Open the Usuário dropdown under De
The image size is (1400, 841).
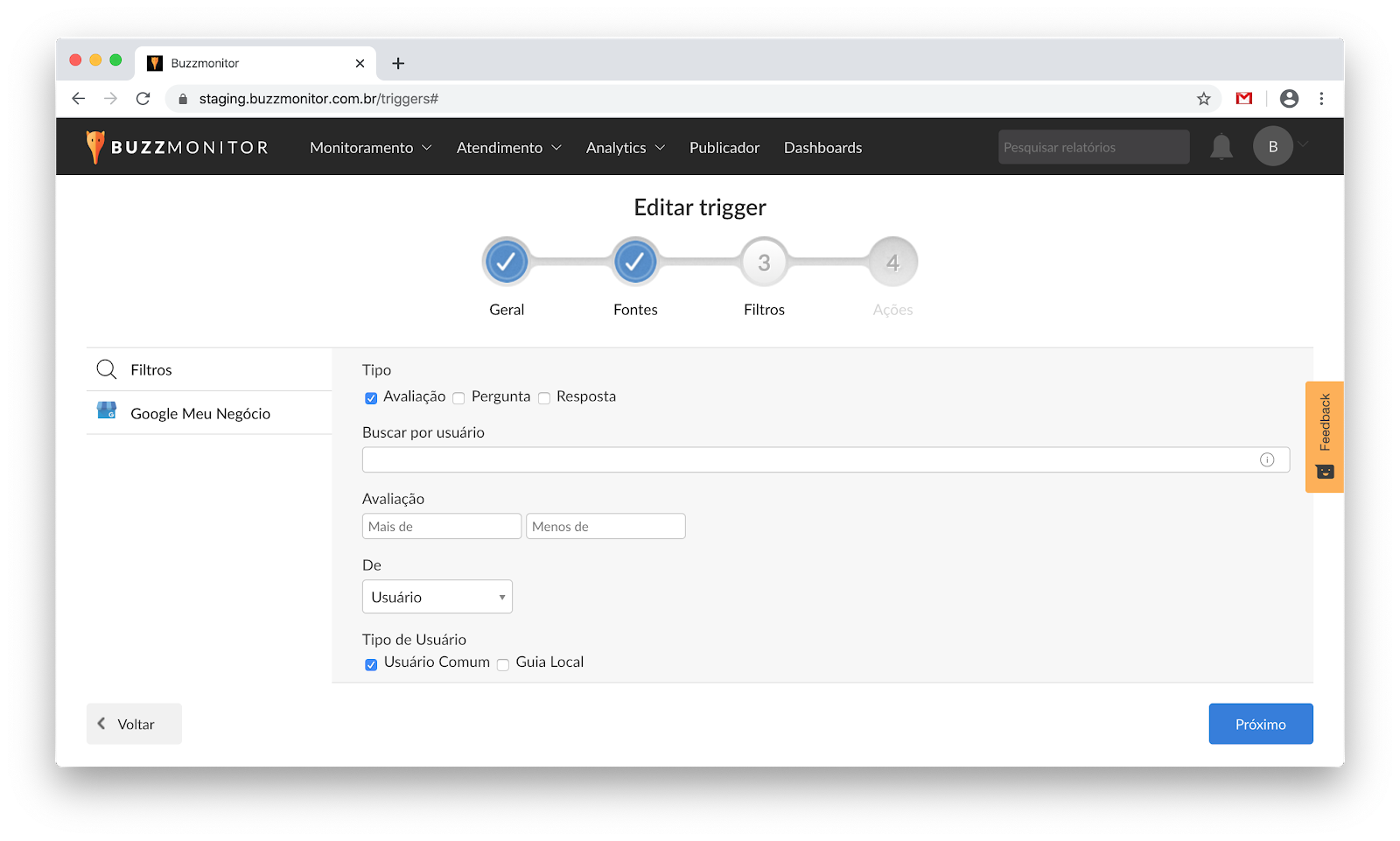pos(437,597)
